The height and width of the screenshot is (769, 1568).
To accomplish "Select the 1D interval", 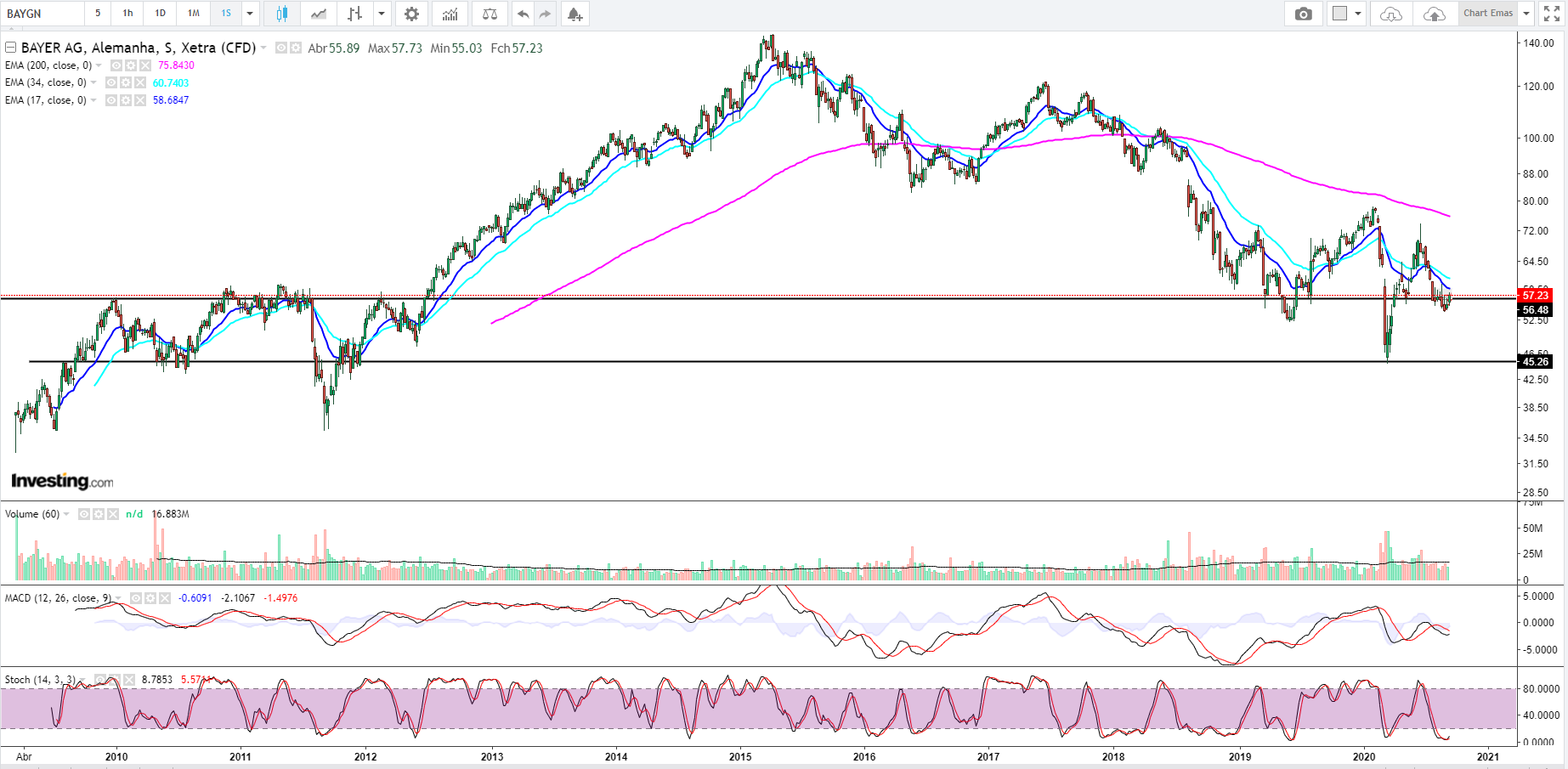I will tap(160, 14).
